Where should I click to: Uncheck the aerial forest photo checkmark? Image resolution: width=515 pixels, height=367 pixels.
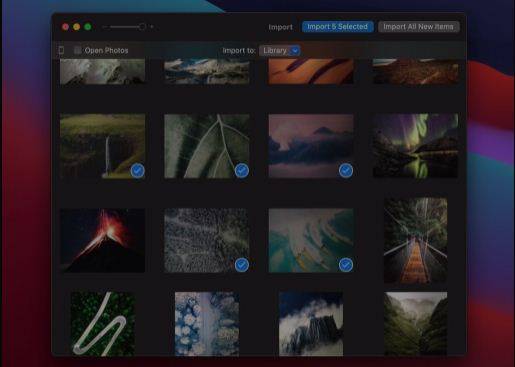[x=242, y=265]
